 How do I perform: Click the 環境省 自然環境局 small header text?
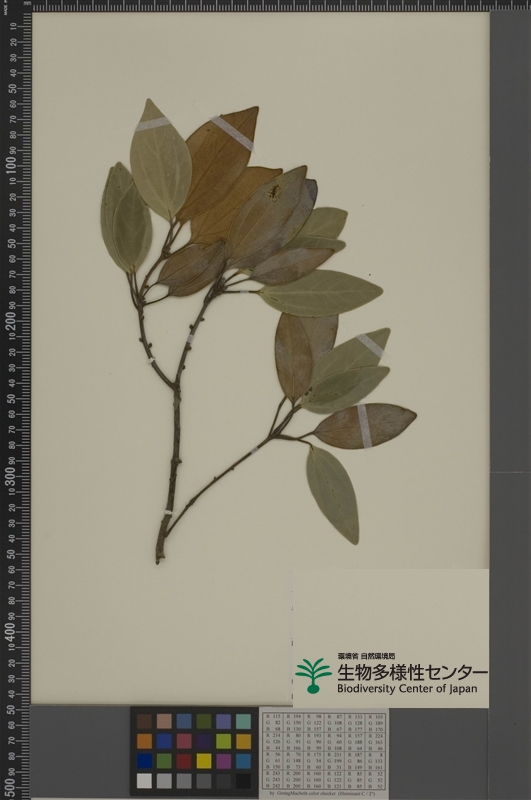click(366, 656)
